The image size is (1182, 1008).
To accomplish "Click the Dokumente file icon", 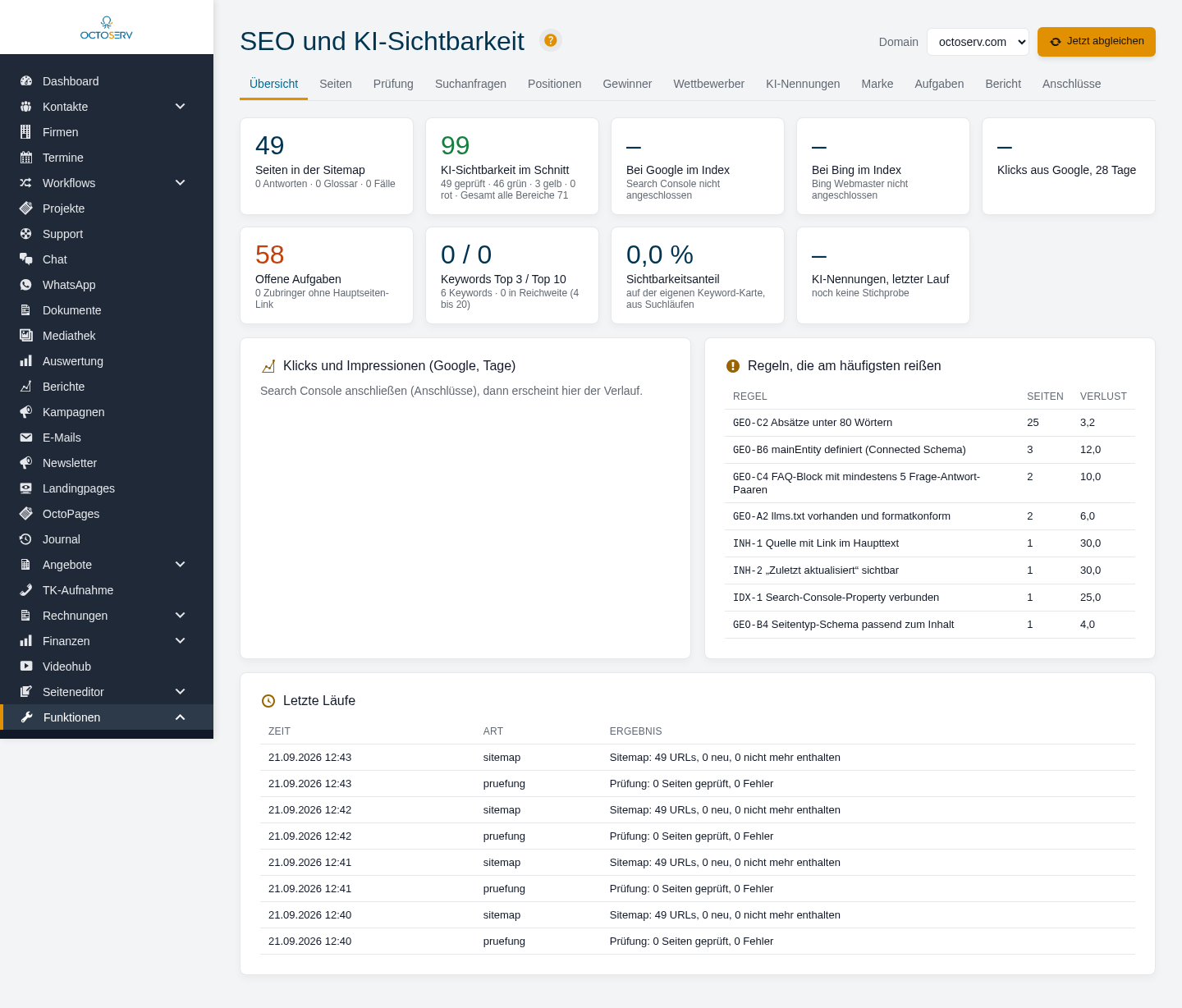I will click(x=26, y=310).
